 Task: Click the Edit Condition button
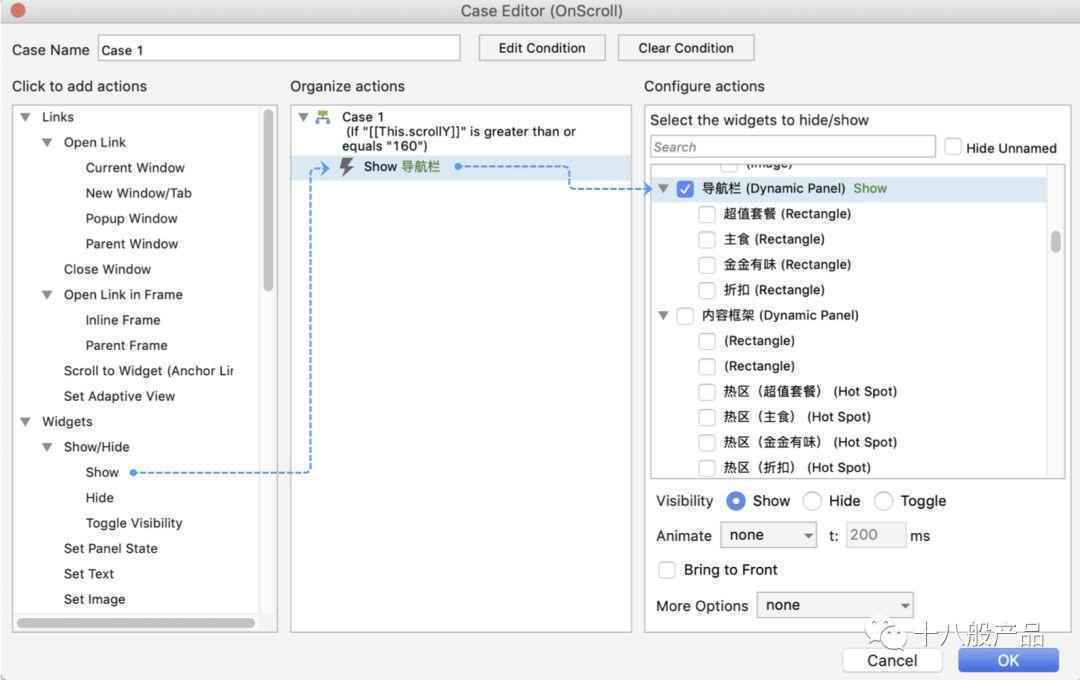[542, 48]
